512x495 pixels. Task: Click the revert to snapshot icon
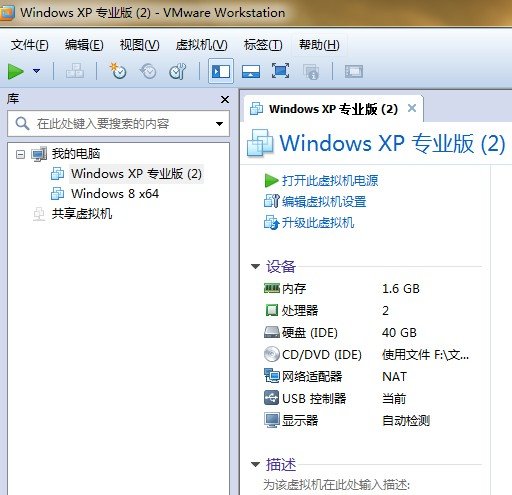148,71
